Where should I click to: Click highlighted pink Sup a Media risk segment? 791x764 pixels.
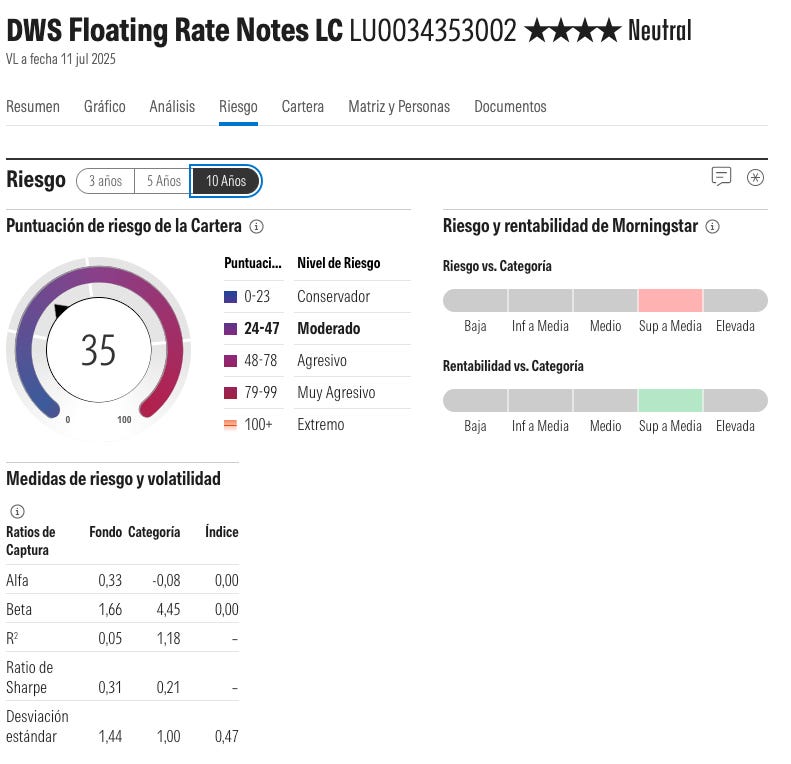pyautogui.click(x=670, y=301)
